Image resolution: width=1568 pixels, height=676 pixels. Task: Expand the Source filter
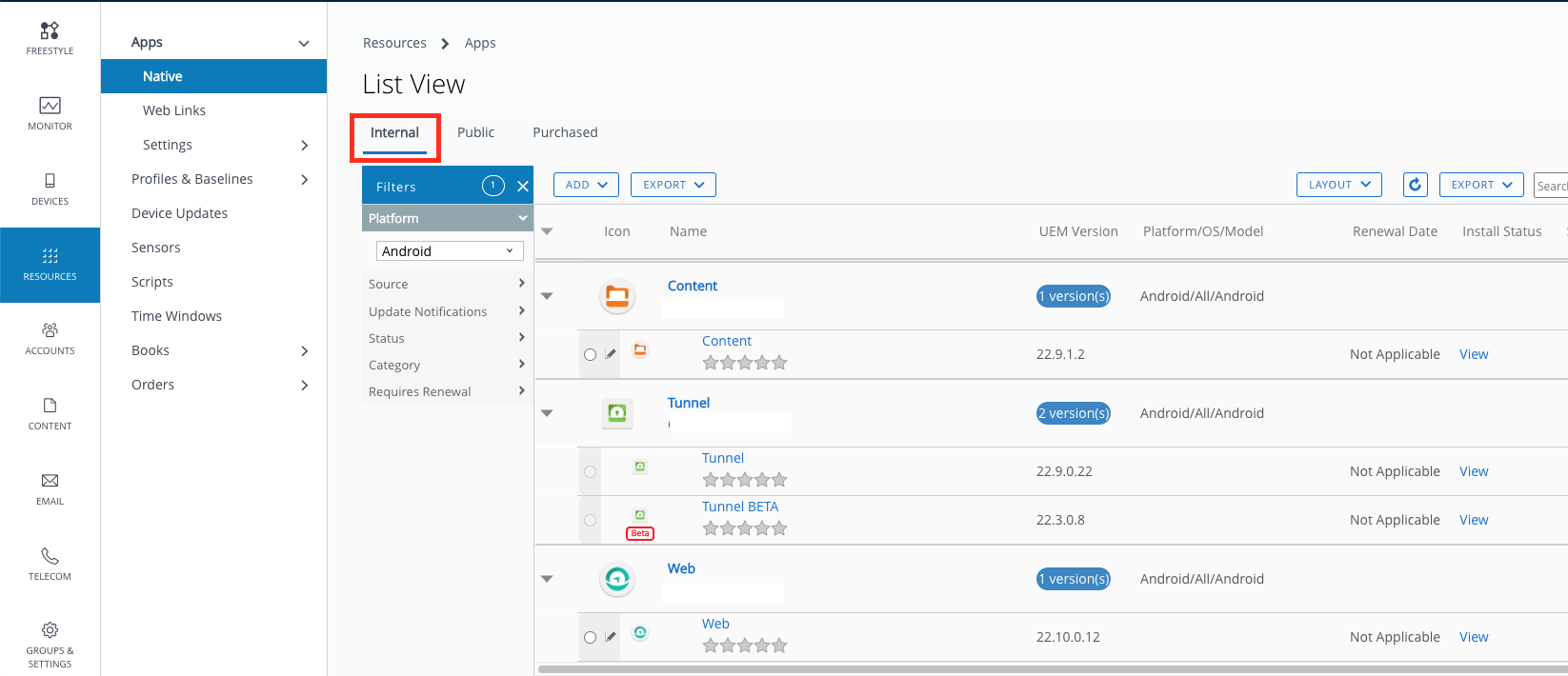(x=446, y=284)
